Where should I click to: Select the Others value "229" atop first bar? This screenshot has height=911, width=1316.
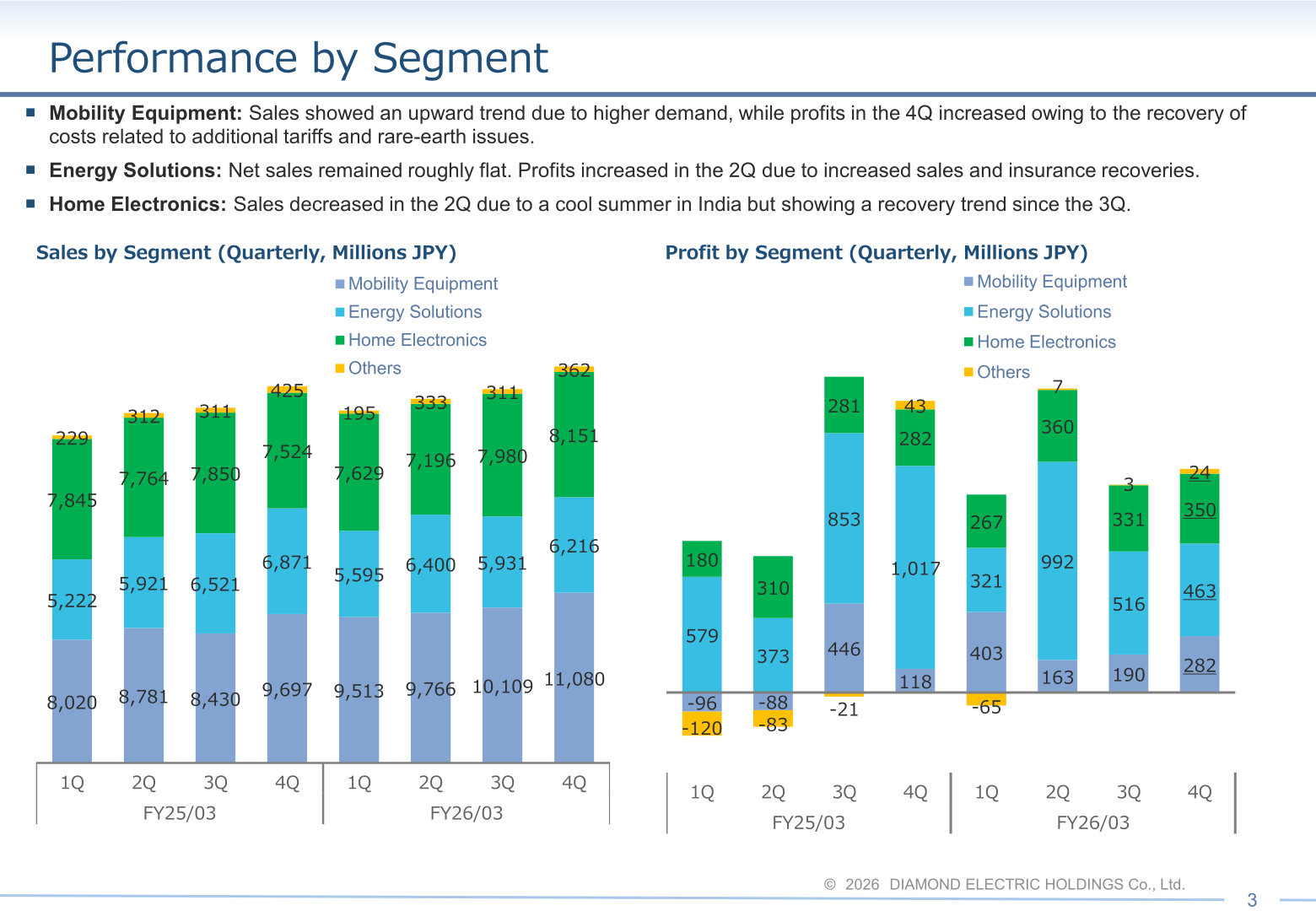72,438
